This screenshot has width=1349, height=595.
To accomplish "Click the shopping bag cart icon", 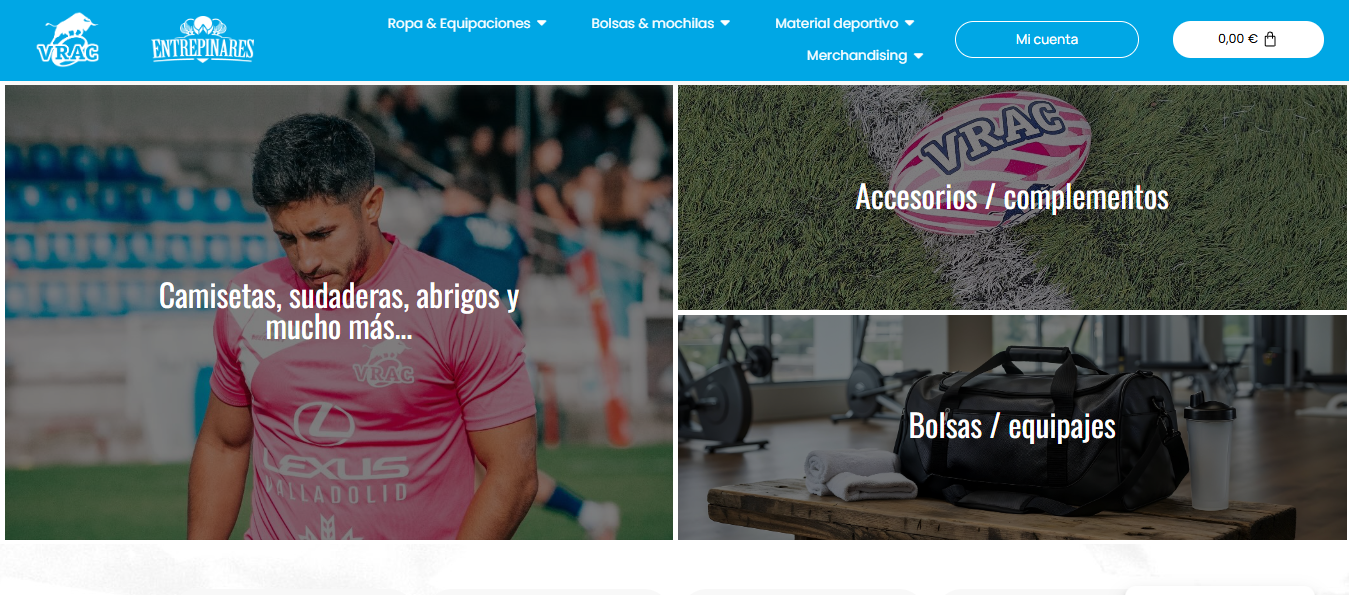I will click(1270, 40).
